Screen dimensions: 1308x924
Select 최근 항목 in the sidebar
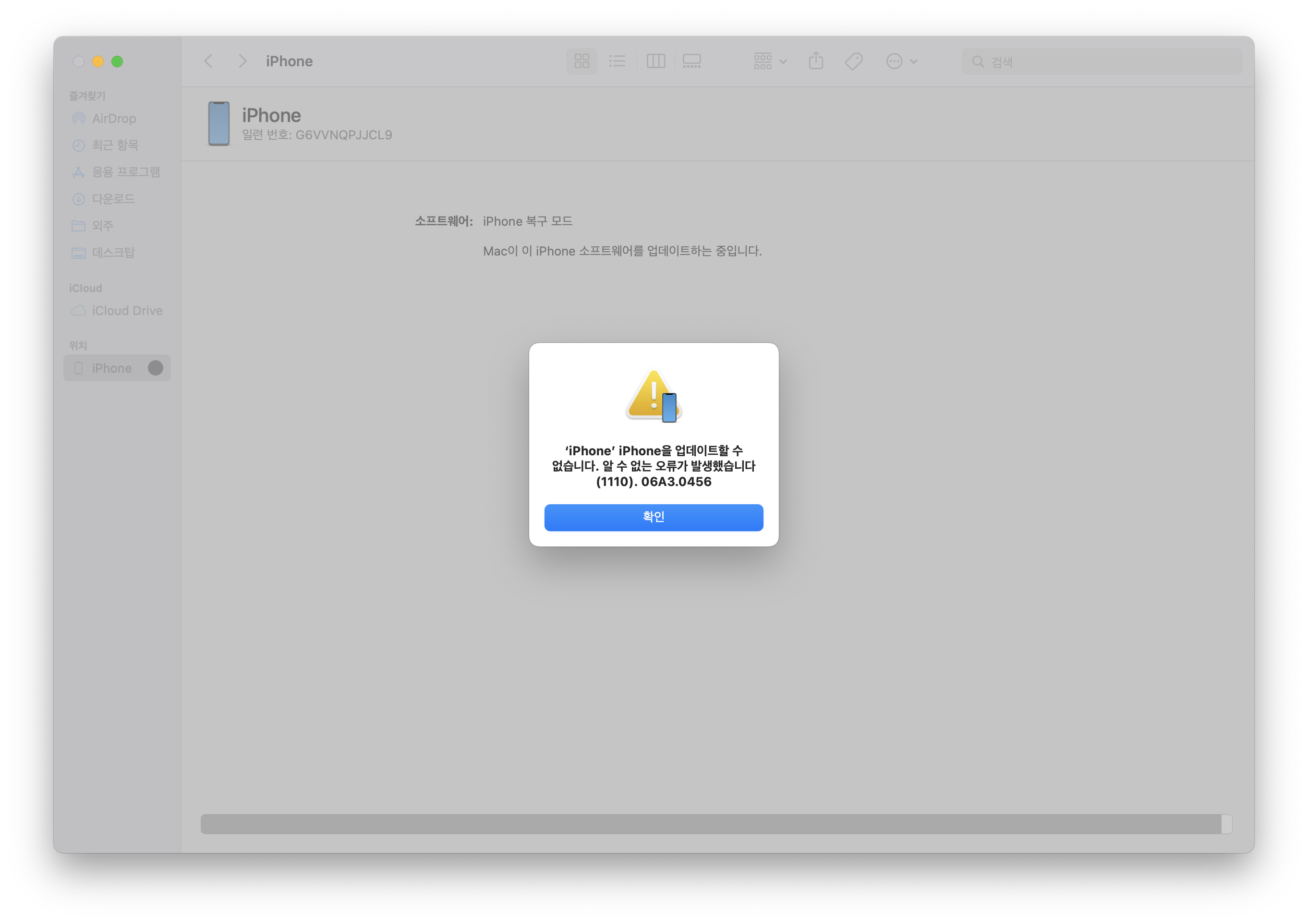point(115,145)
